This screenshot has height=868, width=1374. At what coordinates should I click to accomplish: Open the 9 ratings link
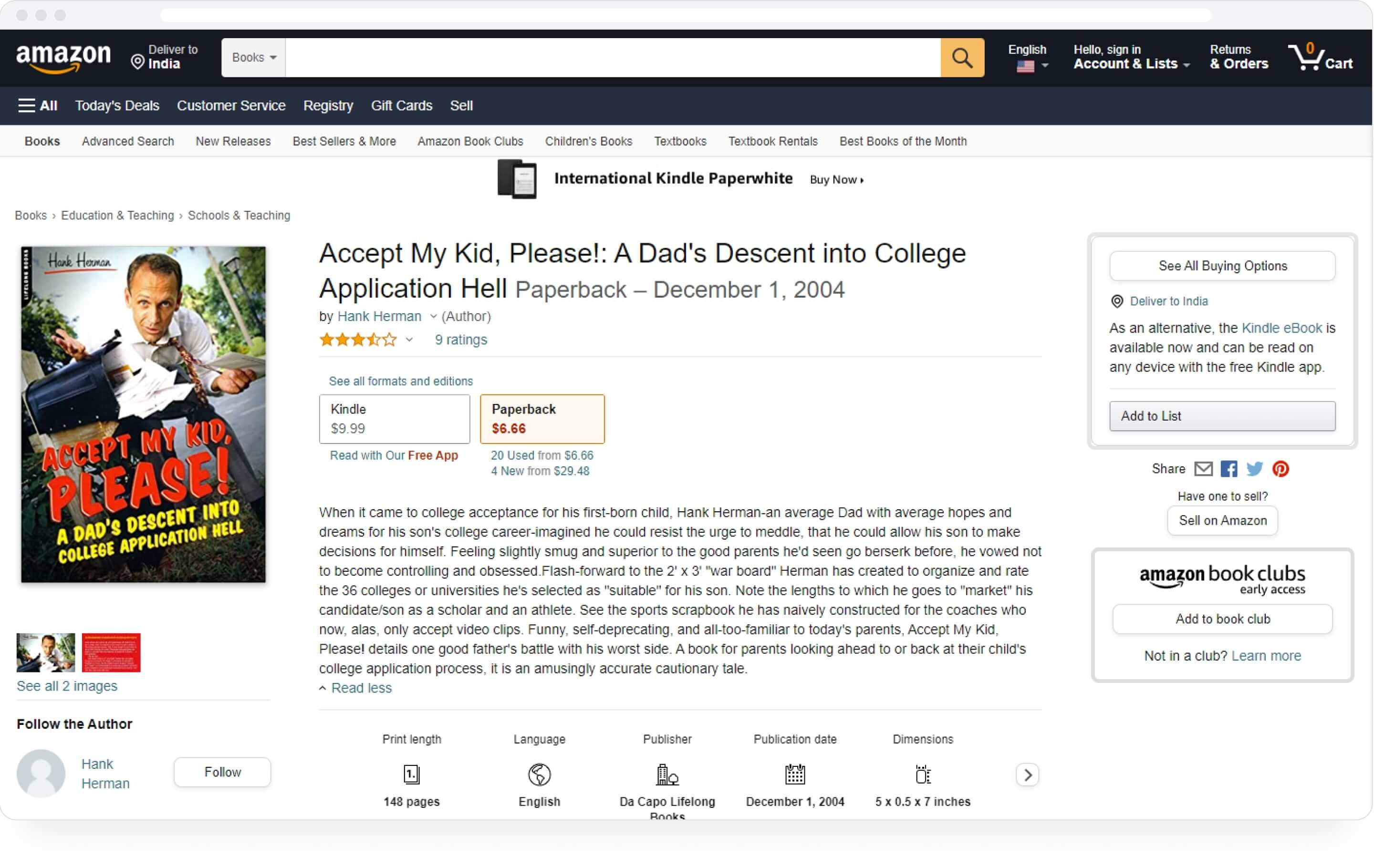pyautogui.click(x=460, y=340)
